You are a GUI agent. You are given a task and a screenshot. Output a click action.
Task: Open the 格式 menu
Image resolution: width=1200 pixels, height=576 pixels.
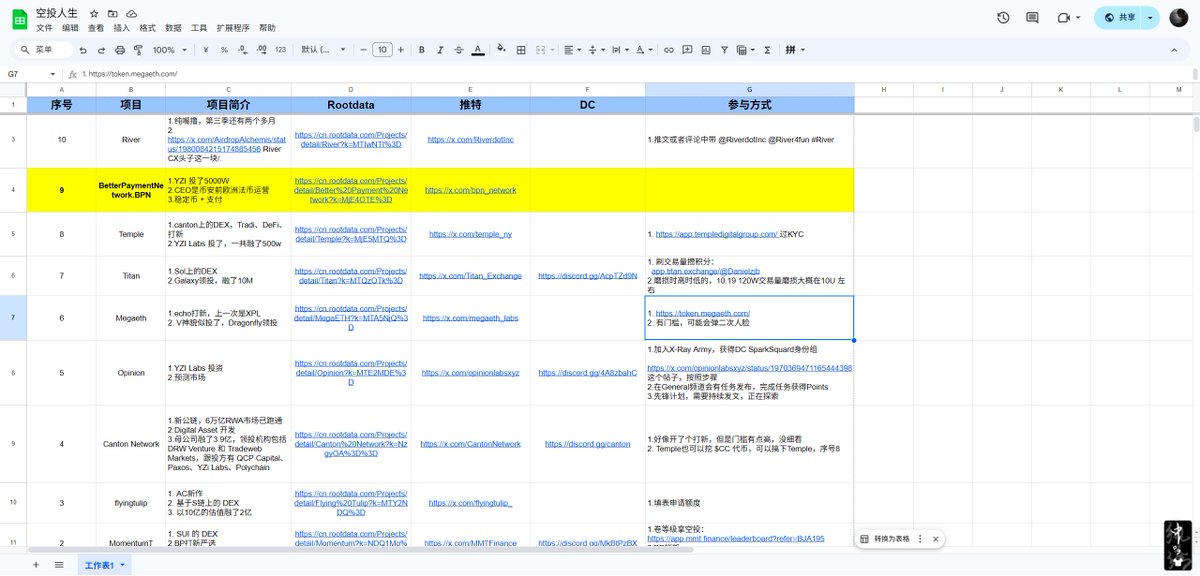click(x=148, y=29)
